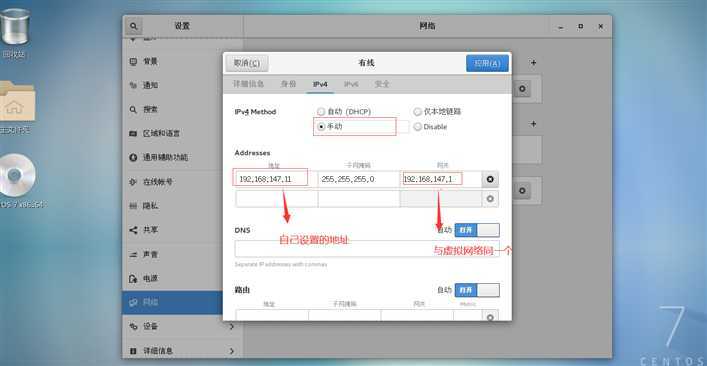Click the 255.255.255.0 netmask field
This screenshot has width=707, height=366.
(359, 179)
